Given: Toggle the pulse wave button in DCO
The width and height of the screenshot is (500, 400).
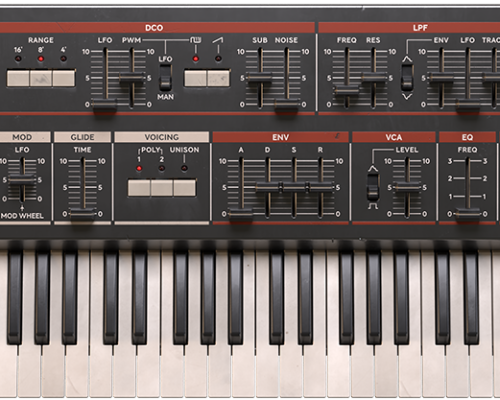Looking at the screenshot, I should click(x=196, y=78).
